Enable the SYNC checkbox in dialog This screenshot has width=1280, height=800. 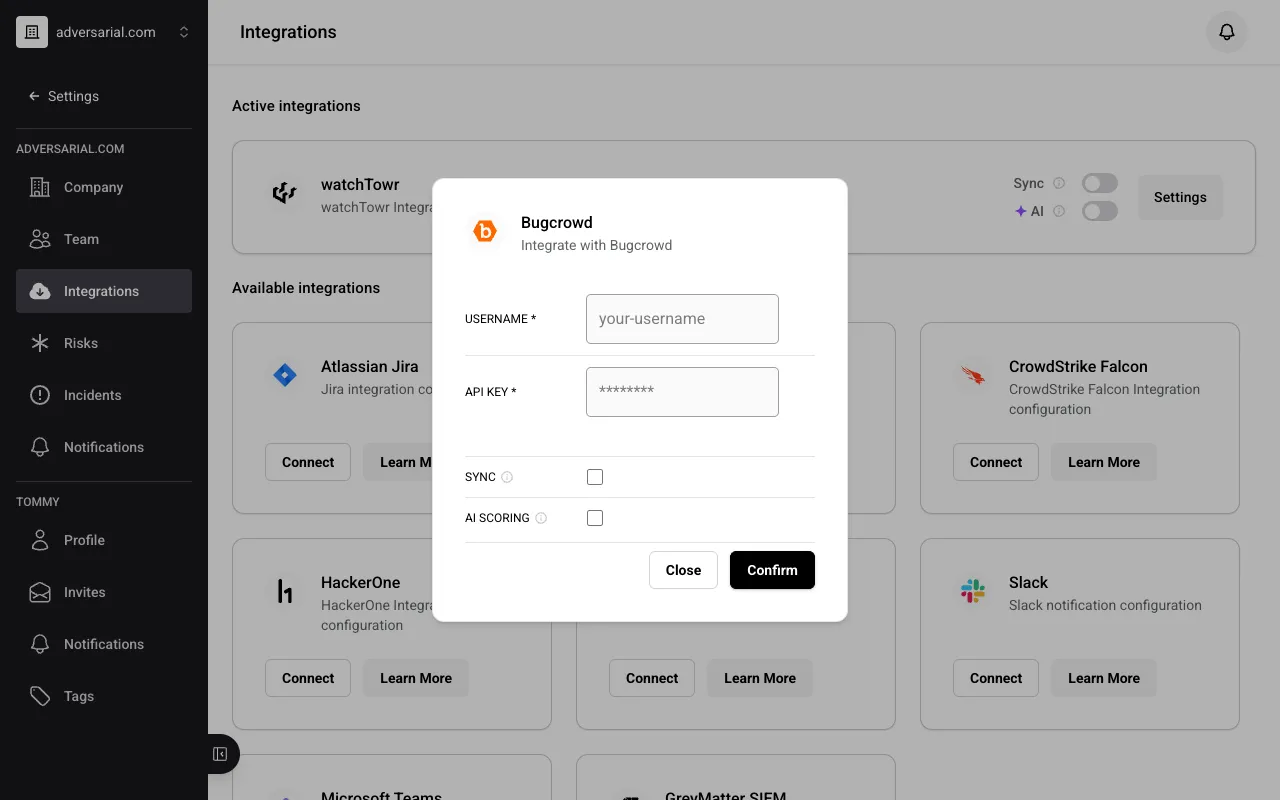[595, 477]
